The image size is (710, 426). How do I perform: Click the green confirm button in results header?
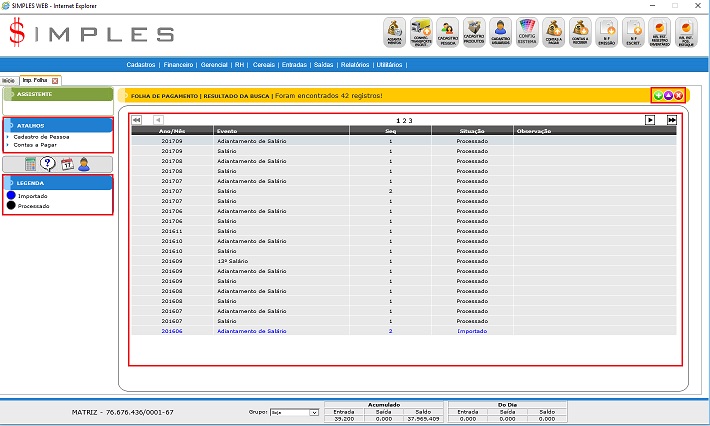pyautogui.click(x=657, y=95)
